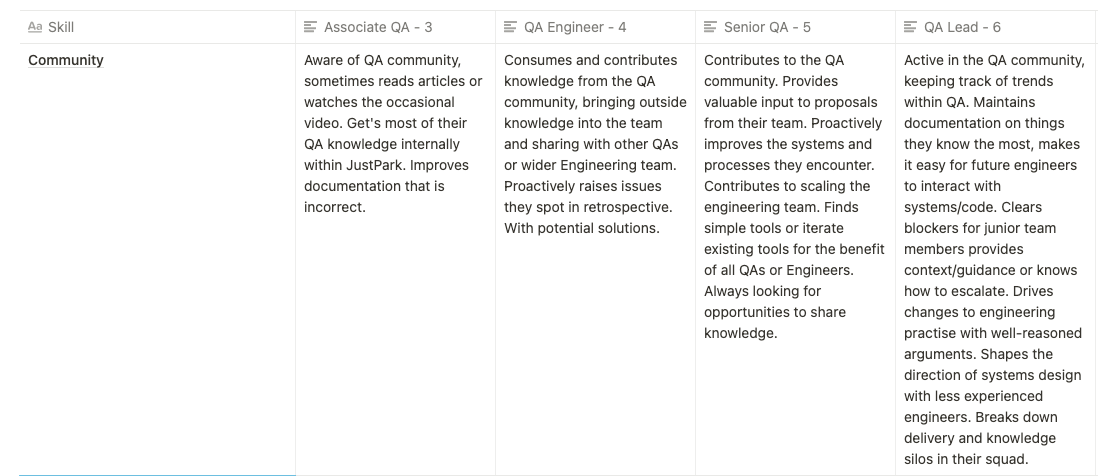The image size is (1098, 476).
Task: Click the text-property icon beside Senior QA - 5
Action: click(x=711, y=28)
